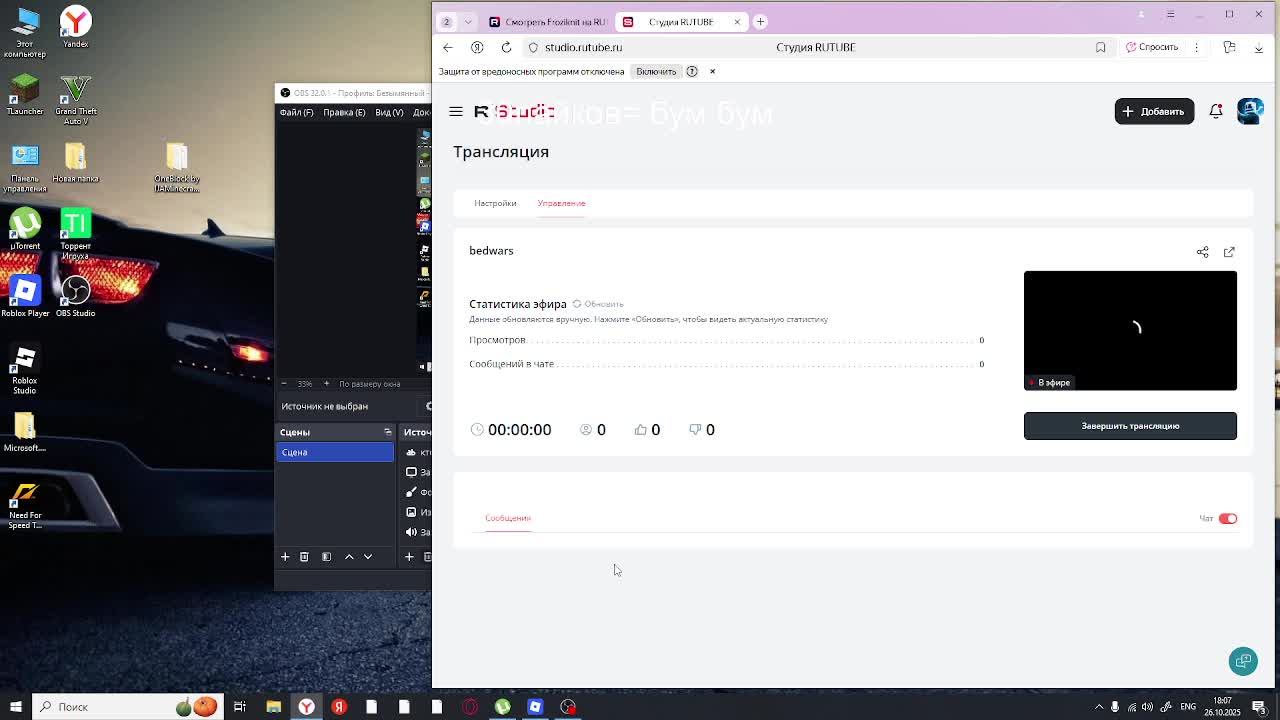Move the scene down in OBS
The image size is (1280, 720).
pyautogui.click(x=368, y=557)
